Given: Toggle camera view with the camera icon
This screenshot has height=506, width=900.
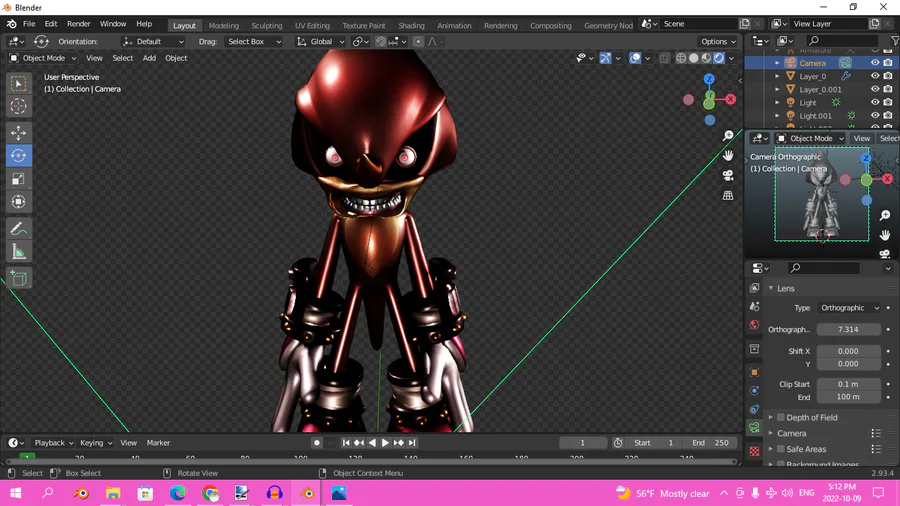Looking at the screenshot, I should tap(728, 176).
